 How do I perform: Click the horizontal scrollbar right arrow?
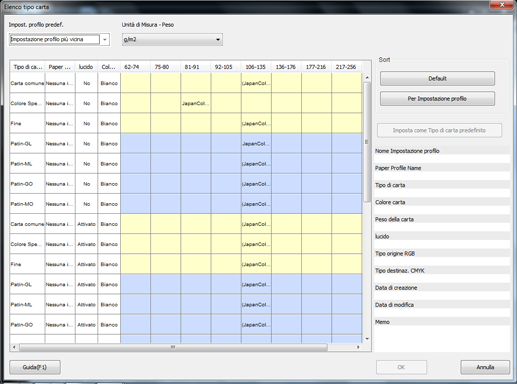pyautogui.click(x=358, y=347)
